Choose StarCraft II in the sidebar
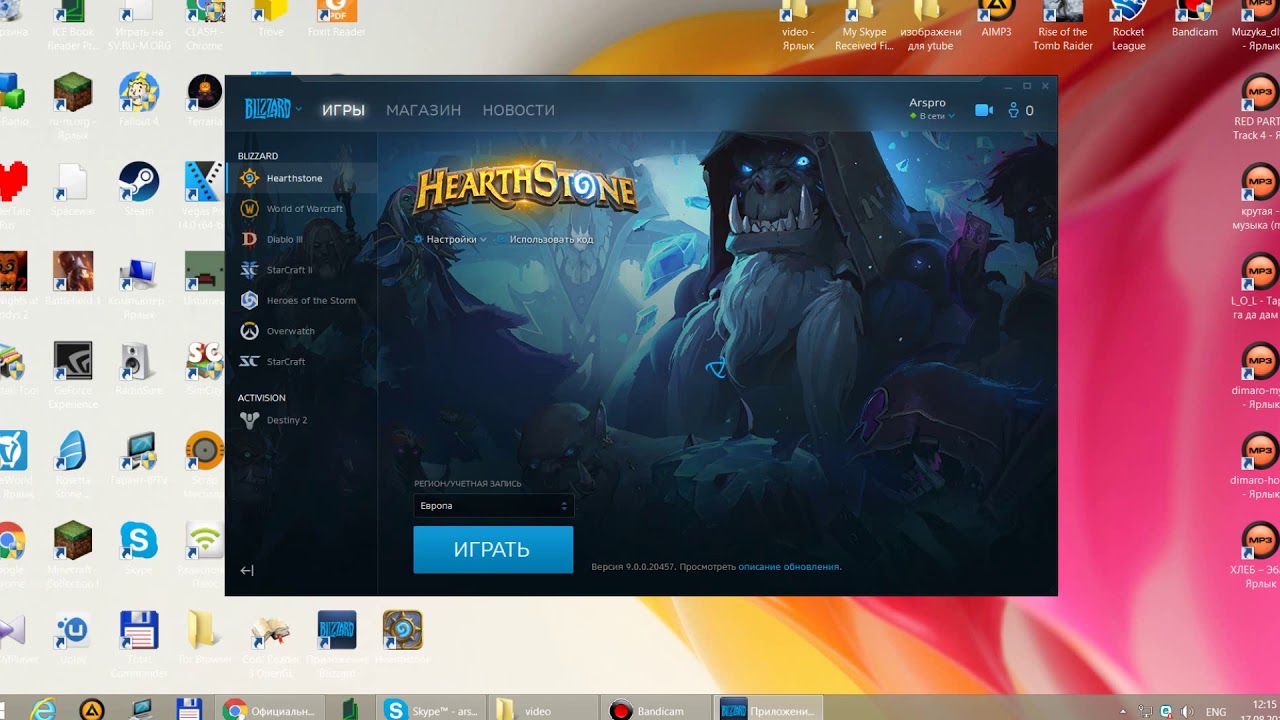This screenshot has width=1280, height=720. click(x=301, y=270)
